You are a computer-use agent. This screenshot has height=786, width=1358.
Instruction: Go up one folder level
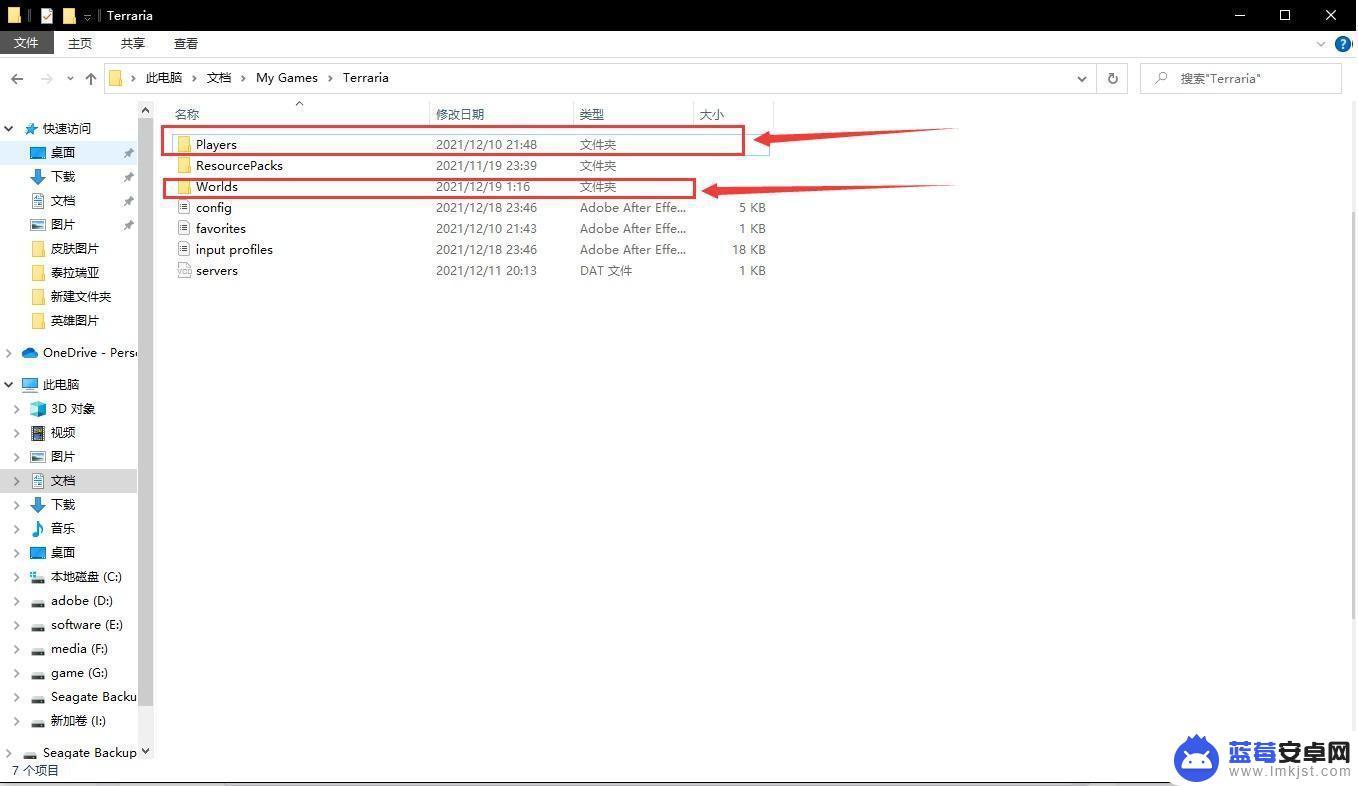coord(91,78)
